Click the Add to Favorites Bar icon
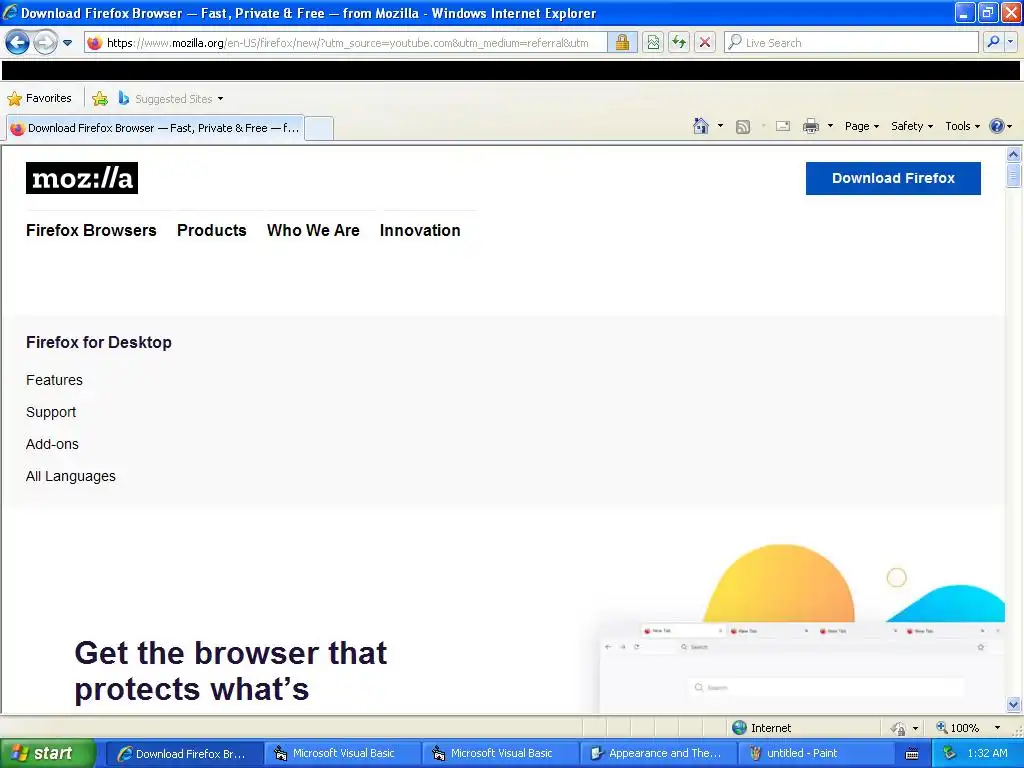Viewport: 1024px width, 768px height. click(x=100, y=99)
